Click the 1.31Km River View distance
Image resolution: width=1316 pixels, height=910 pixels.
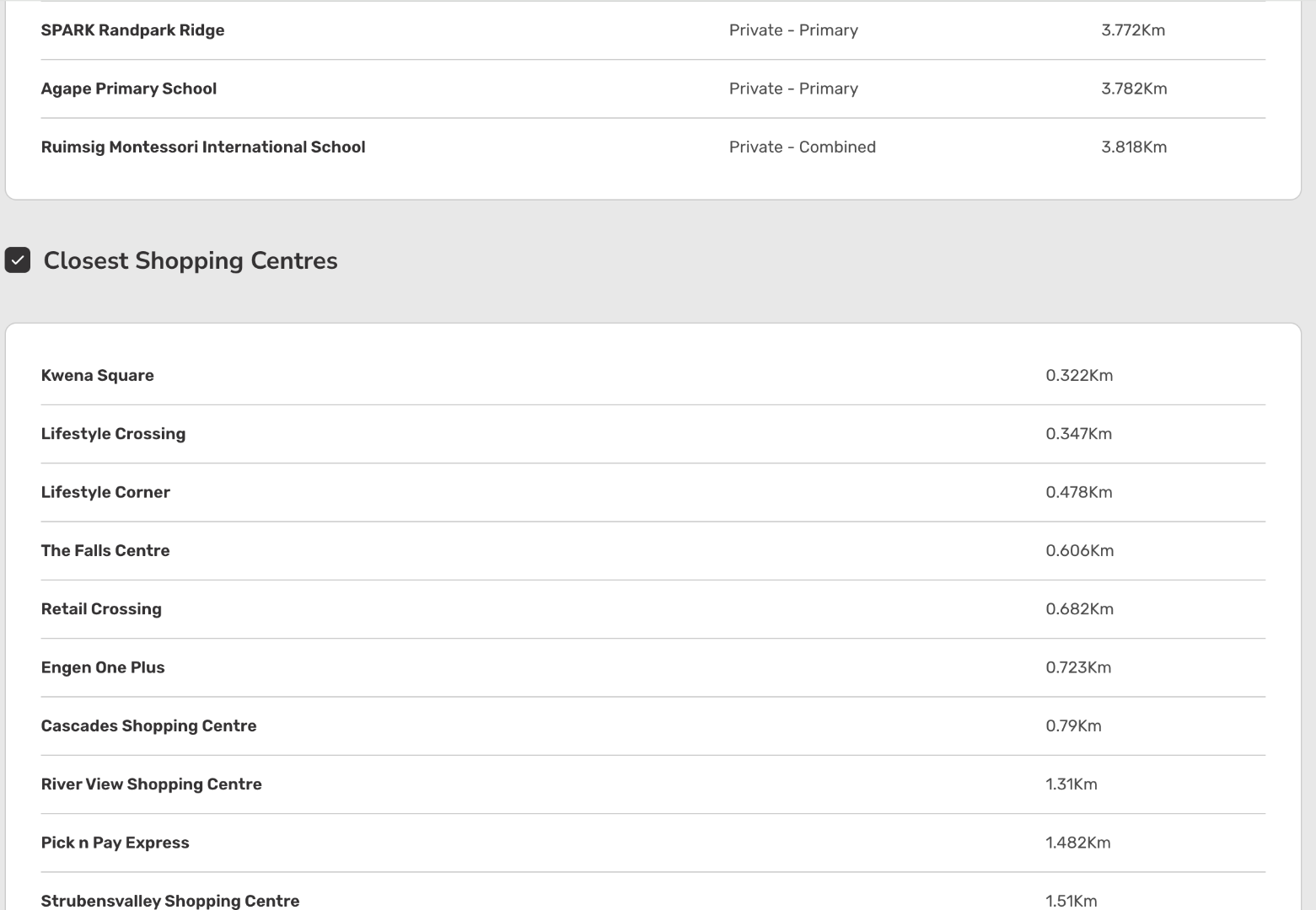coord(1071,784)
